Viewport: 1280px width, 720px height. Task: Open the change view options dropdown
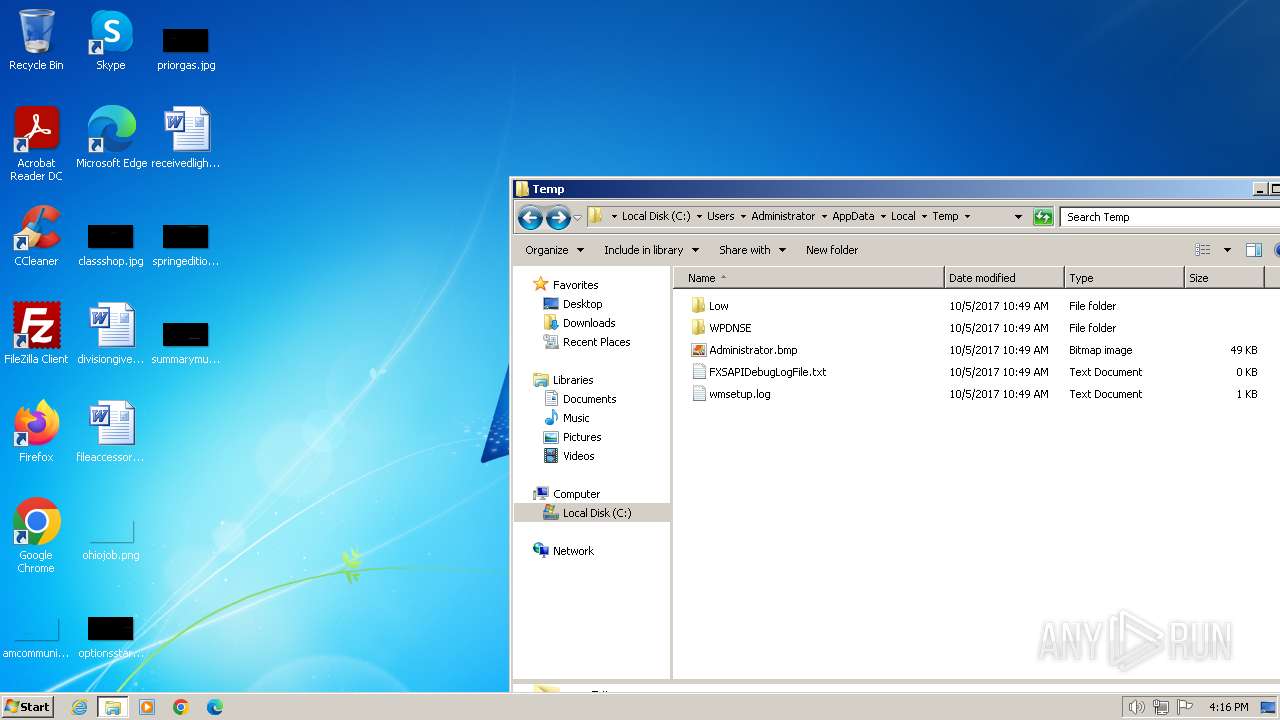pos(1228,250)
